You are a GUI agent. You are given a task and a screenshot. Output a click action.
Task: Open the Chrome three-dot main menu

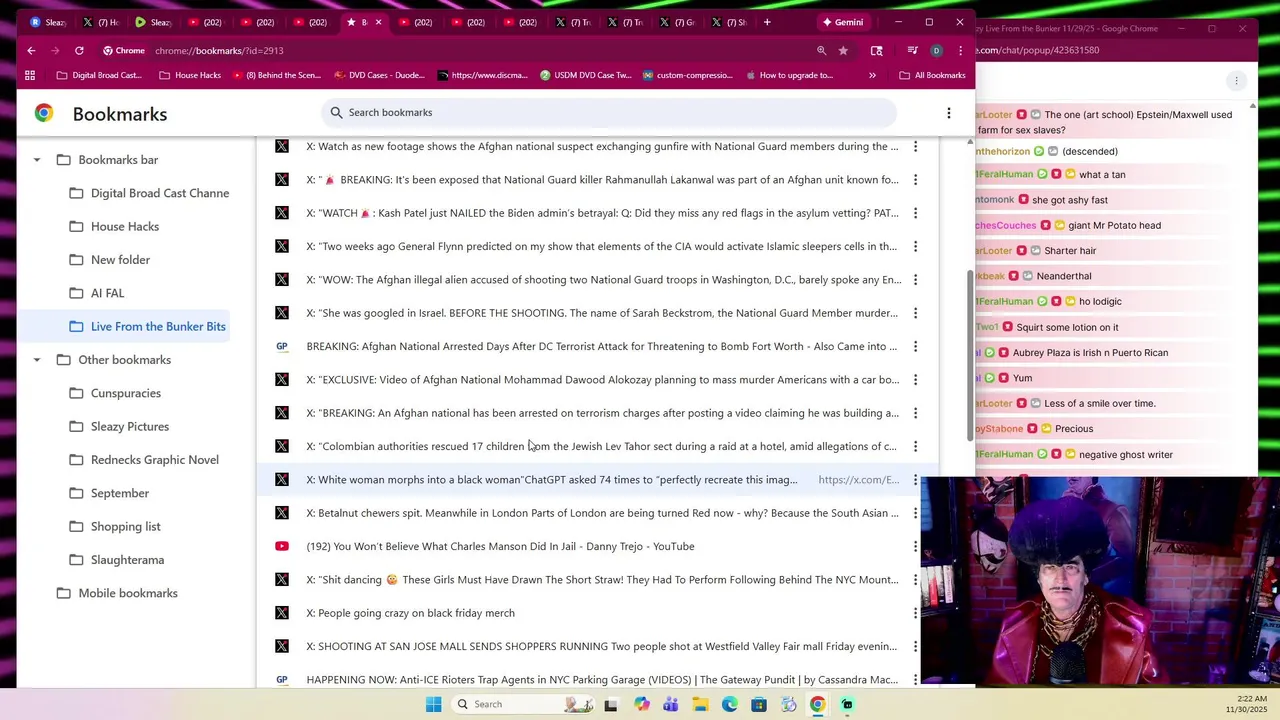[x=960, y=50]
